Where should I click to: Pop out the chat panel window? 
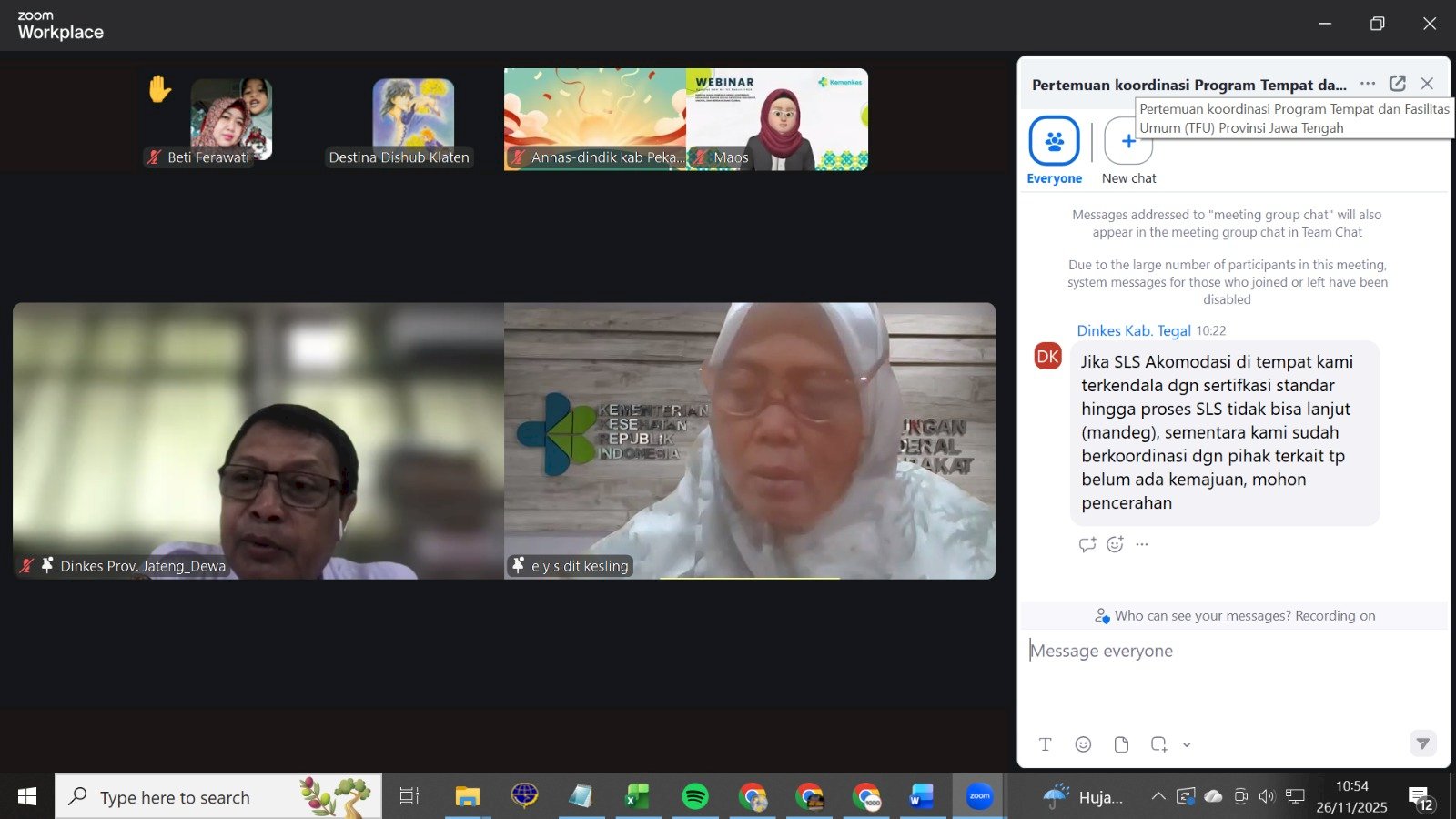click(x=1398, y=84)
